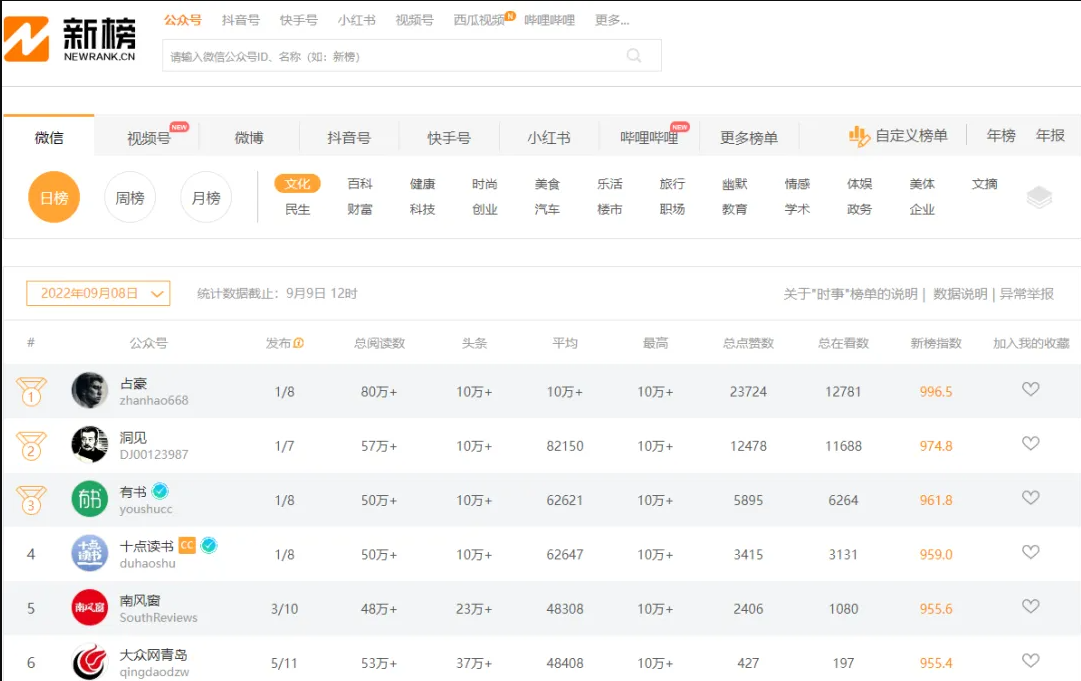
Task: Open the 更多榜单 tab
Action: [x=749, y=137]
